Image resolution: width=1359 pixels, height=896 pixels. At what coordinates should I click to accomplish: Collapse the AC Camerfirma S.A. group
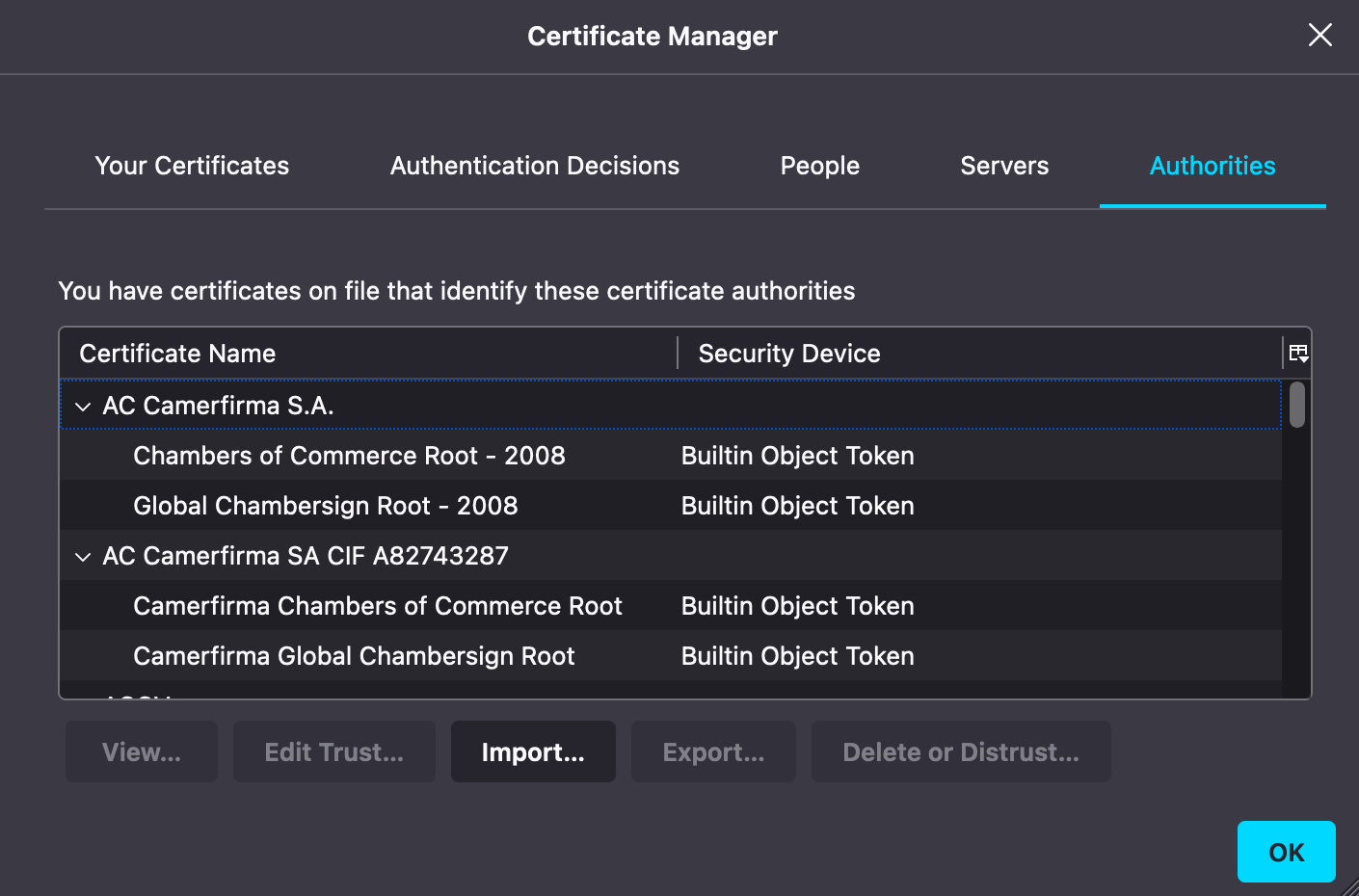pyautogui.click(x=83, y=407)
